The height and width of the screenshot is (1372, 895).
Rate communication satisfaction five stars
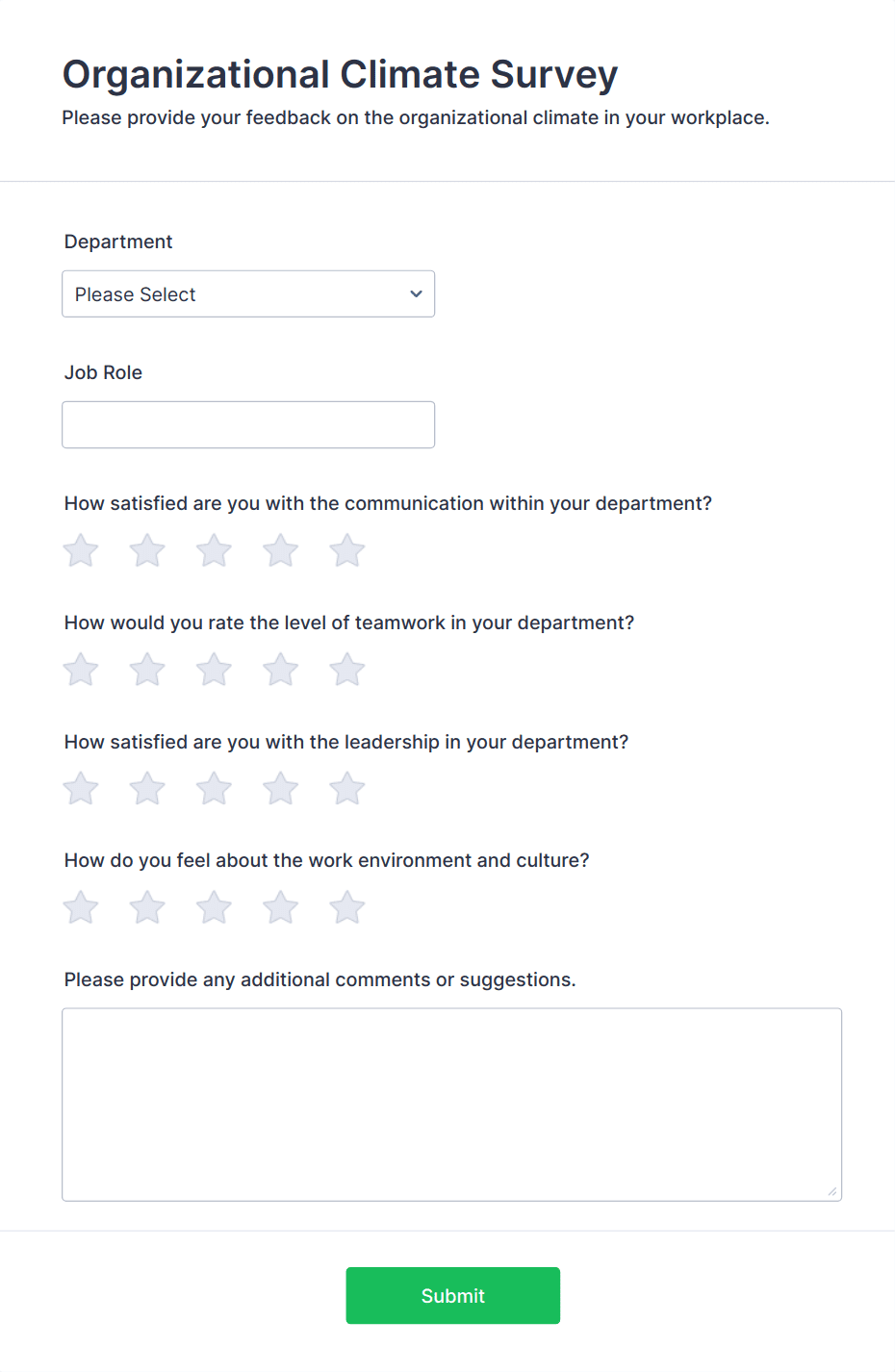click(x=346, y=551)
